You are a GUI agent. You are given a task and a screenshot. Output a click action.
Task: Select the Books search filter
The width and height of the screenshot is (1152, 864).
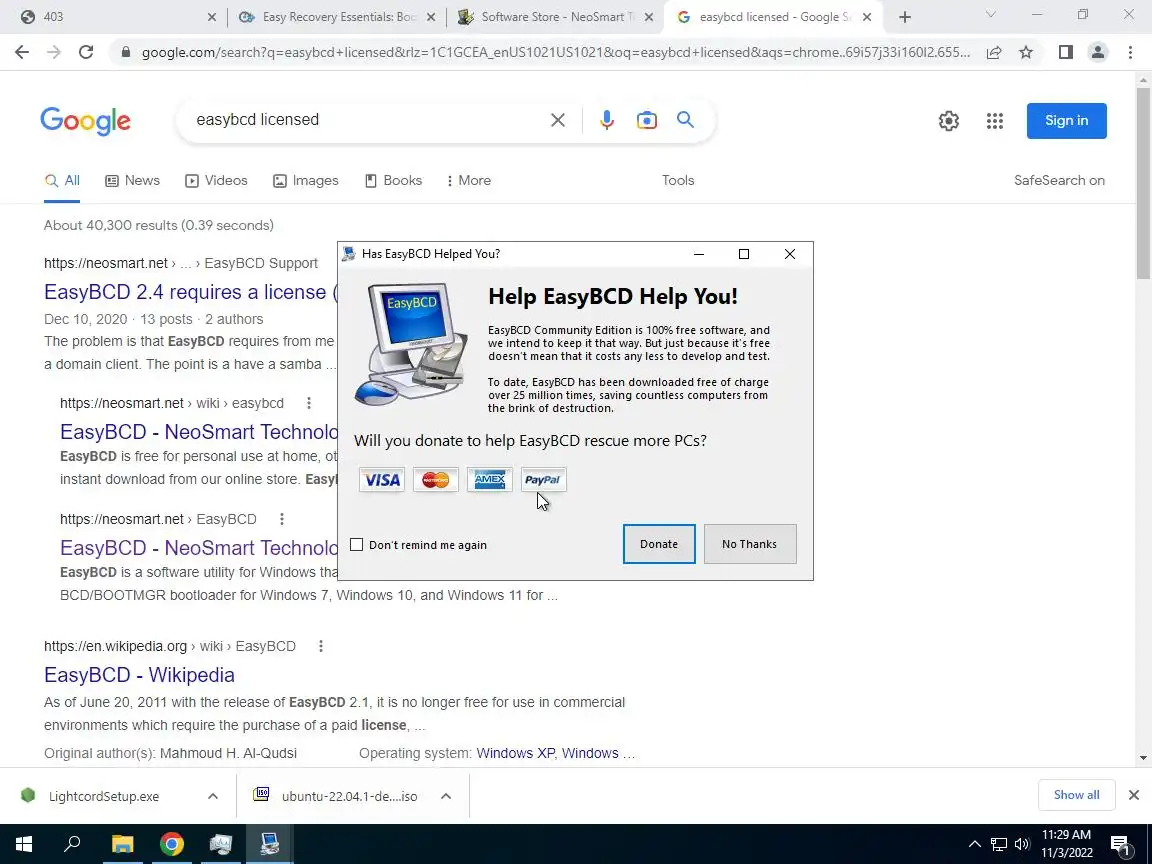394,181
